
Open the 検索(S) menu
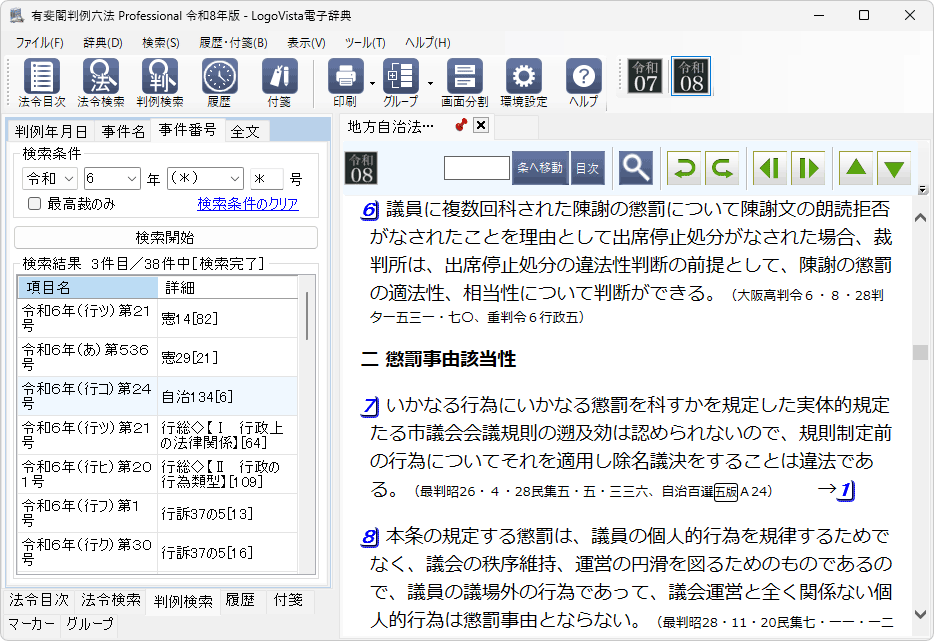click(x=160, y=43)
